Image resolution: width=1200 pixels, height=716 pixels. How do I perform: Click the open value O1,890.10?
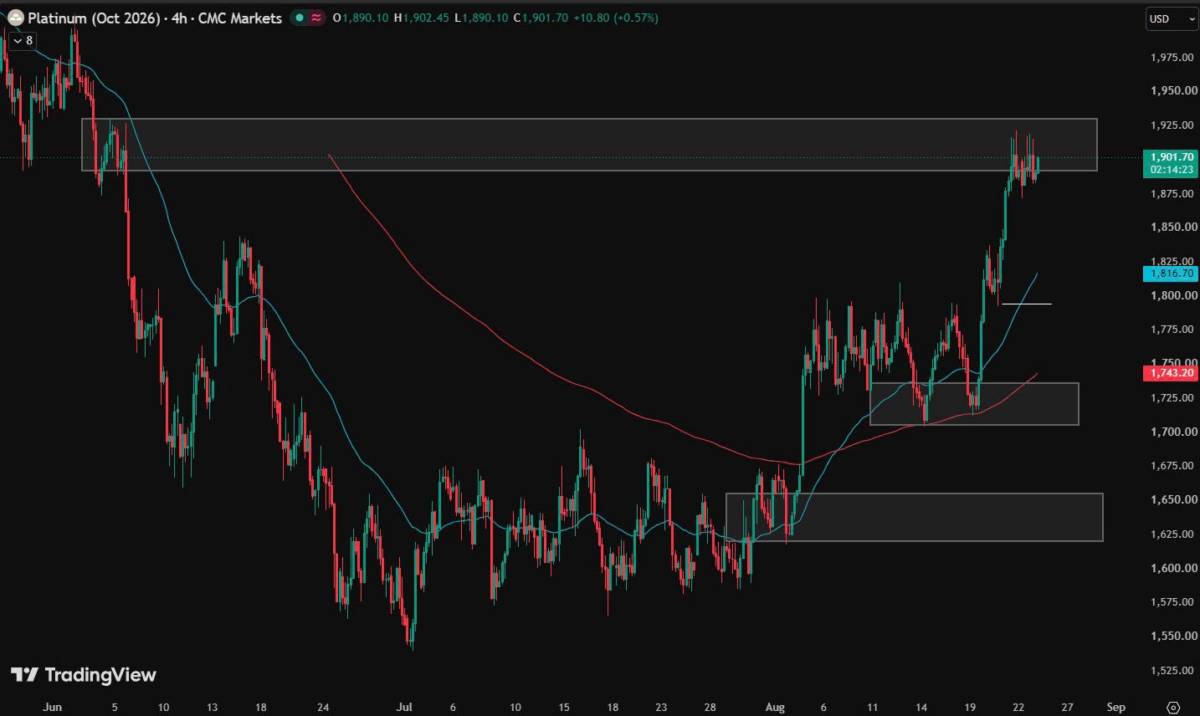click(360, 18)
